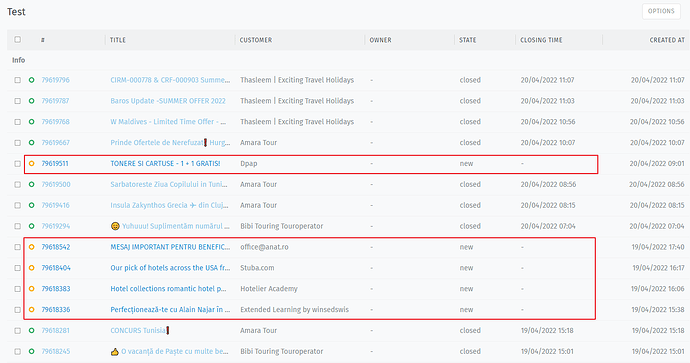The image size is (690, 363).
Task: Click the green status icon for ticket 79619294
Action: pyautogui.click(x=32, y=226)
